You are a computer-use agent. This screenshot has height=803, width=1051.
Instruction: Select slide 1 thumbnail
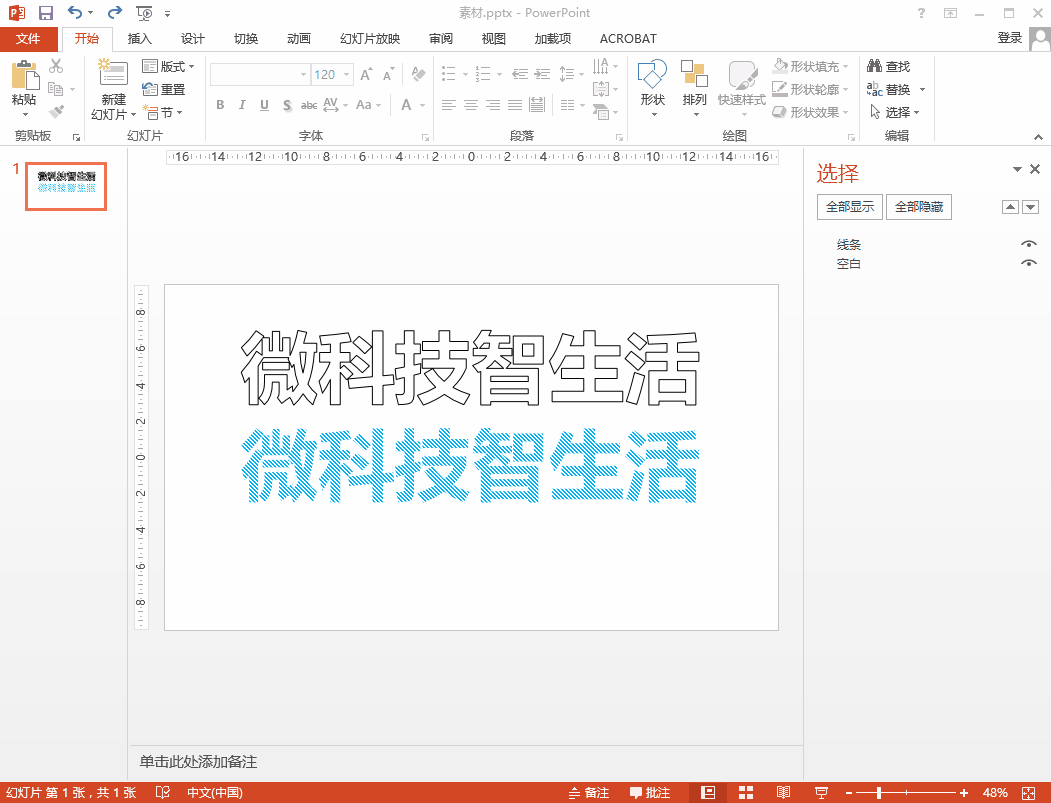tap(66, 186)
